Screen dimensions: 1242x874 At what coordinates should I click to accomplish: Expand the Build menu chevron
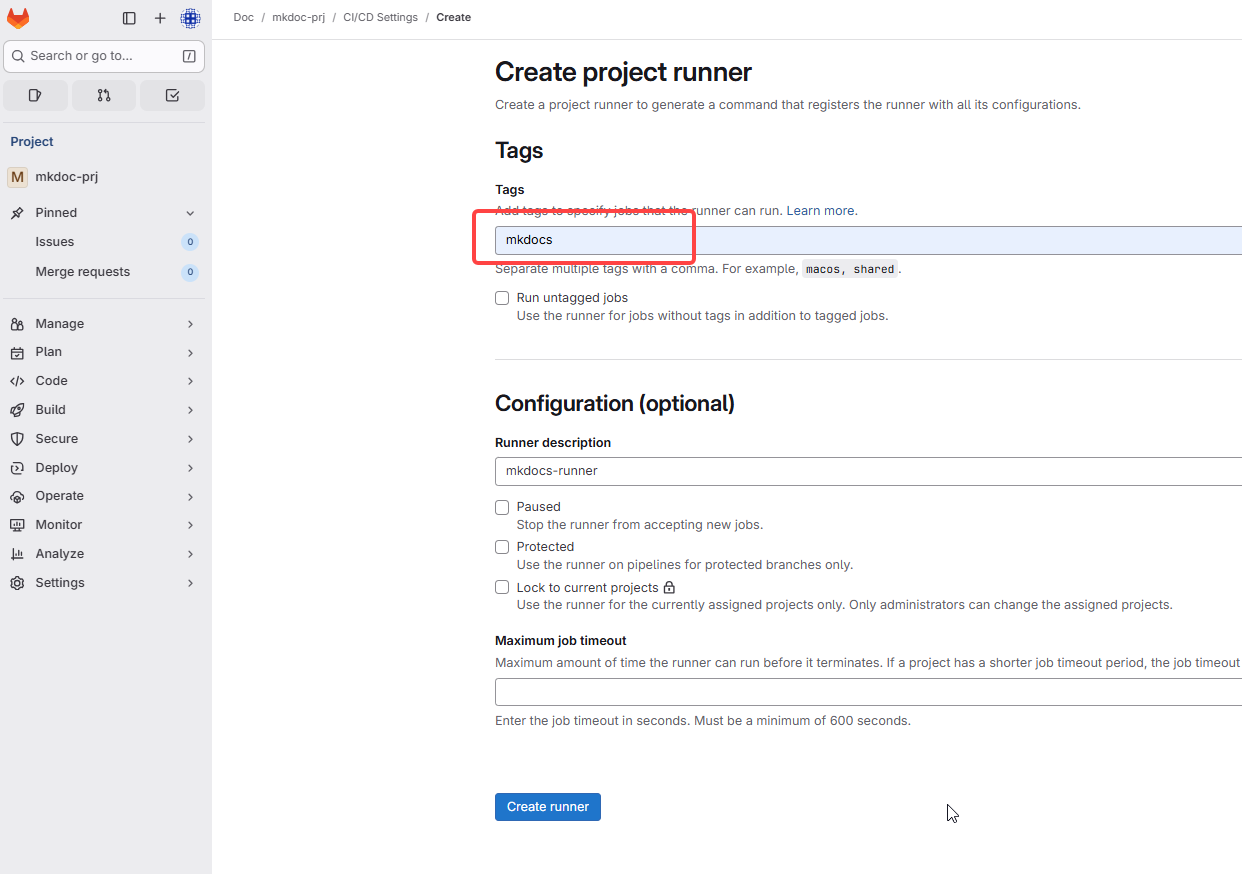coord(190,410)
